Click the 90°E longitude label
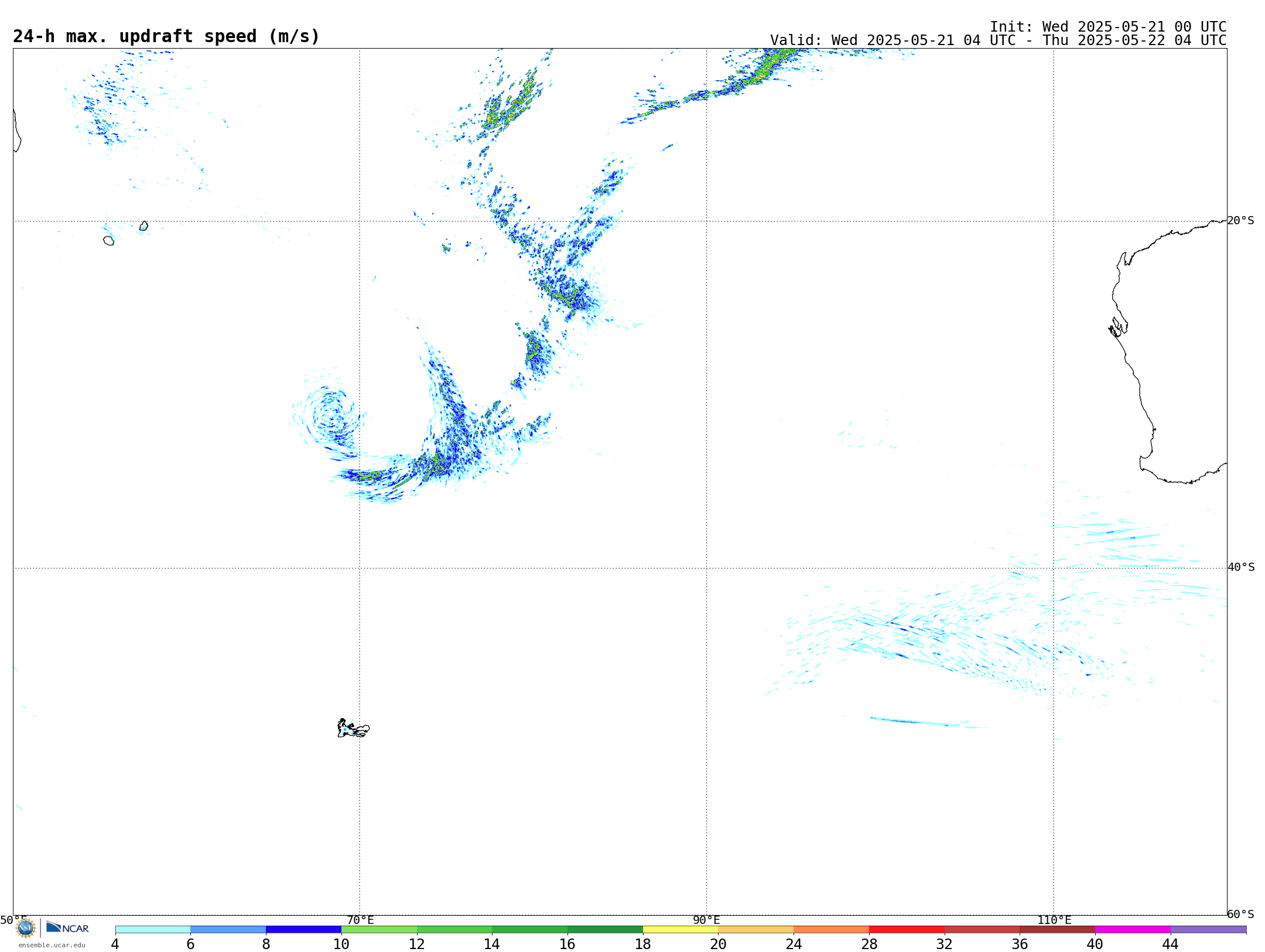 click(x=706, y=920)
